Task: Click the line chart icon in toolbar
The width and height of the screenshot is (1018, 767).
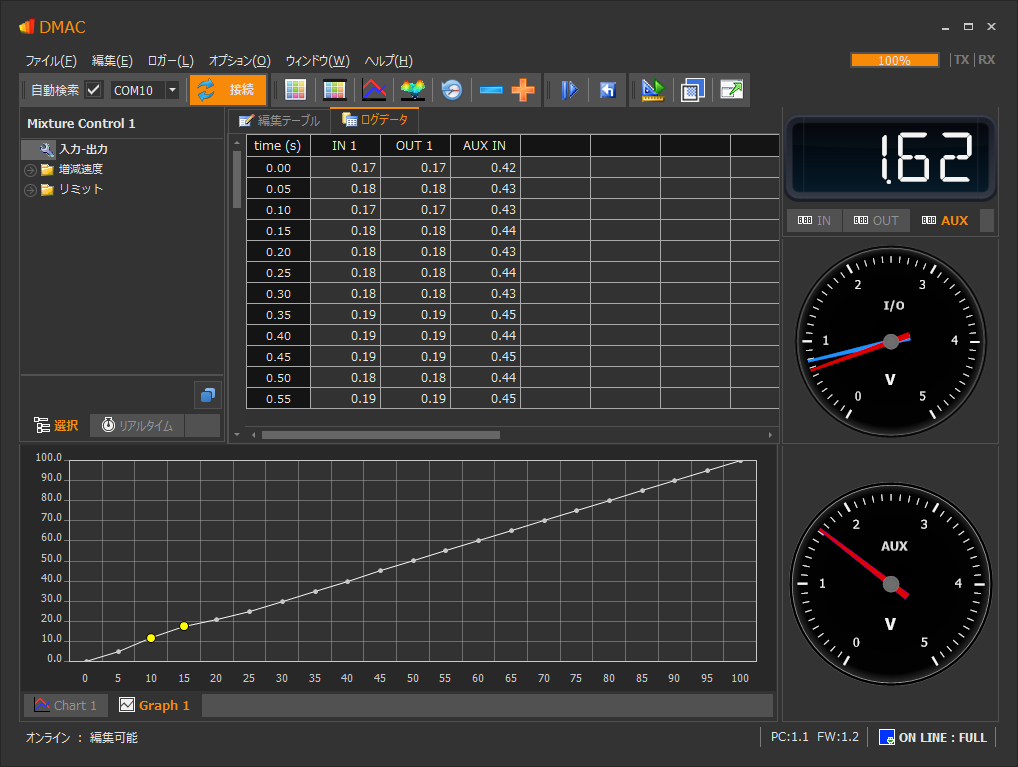Action: [x=374, y=90]
